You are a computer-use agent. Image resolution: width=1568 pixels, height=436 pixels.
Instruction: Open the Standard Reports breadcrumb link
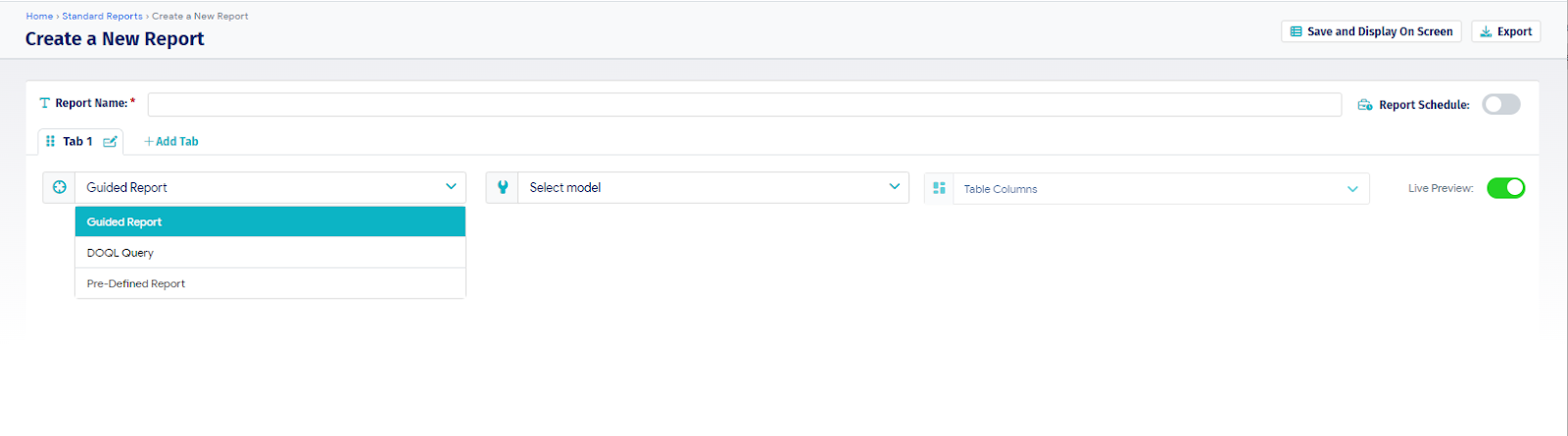tap(102, 16)
